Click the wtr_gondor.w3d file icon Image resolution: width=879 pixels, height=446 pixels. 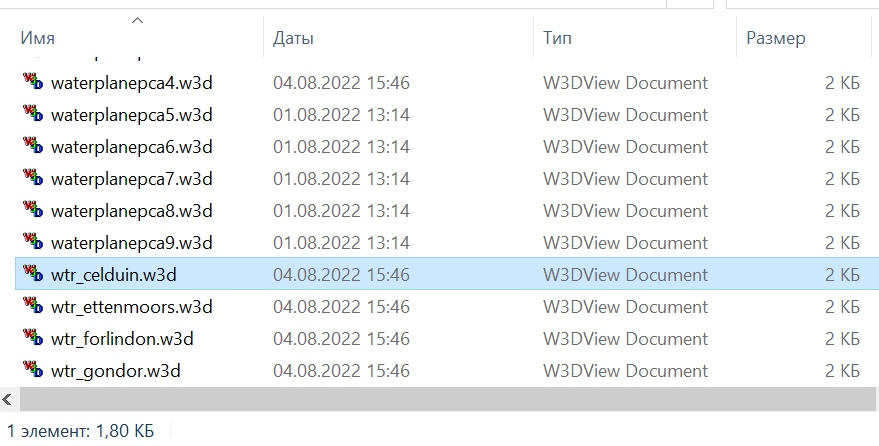(x=33, y=369)
